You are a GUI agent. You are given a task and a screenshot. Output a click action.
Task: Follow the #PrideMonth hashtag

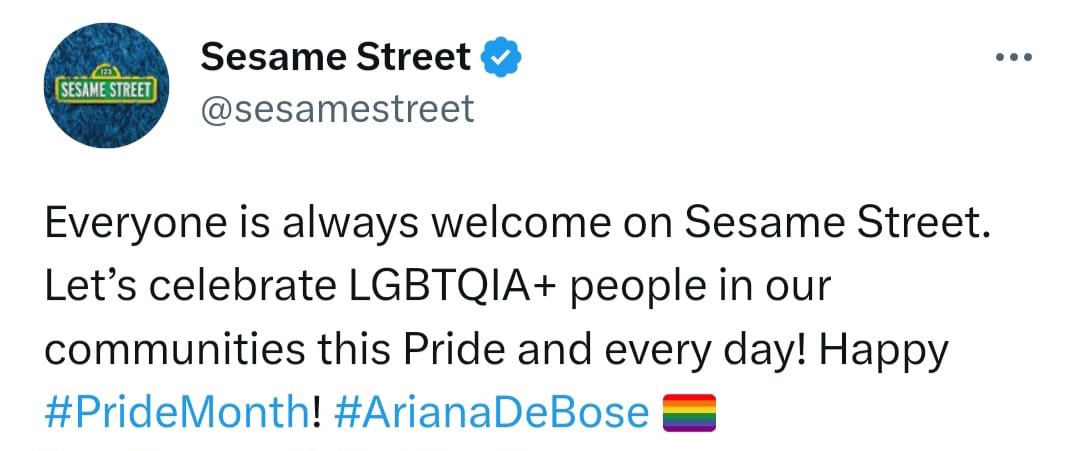(176, 412)
